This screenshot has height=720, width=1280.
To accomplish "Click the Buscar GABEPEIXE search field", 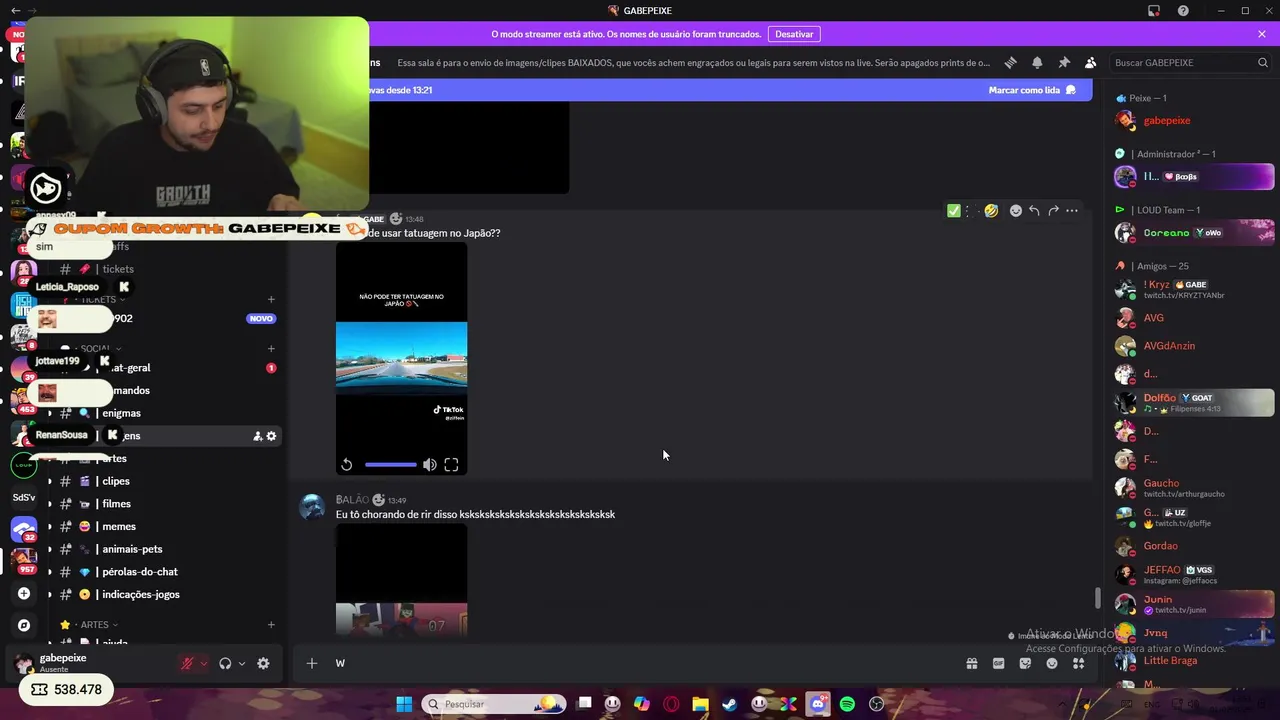I will tap(1190, 62).
